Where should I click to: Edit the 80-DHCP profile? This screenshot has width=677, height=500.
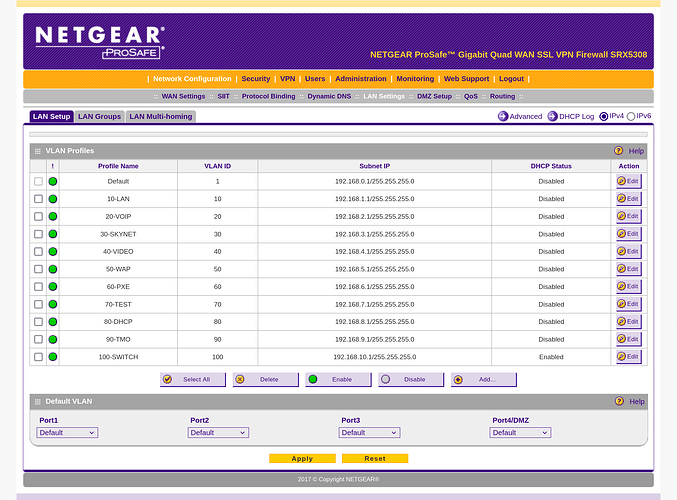pyautogui.click(x=629, y=322)
